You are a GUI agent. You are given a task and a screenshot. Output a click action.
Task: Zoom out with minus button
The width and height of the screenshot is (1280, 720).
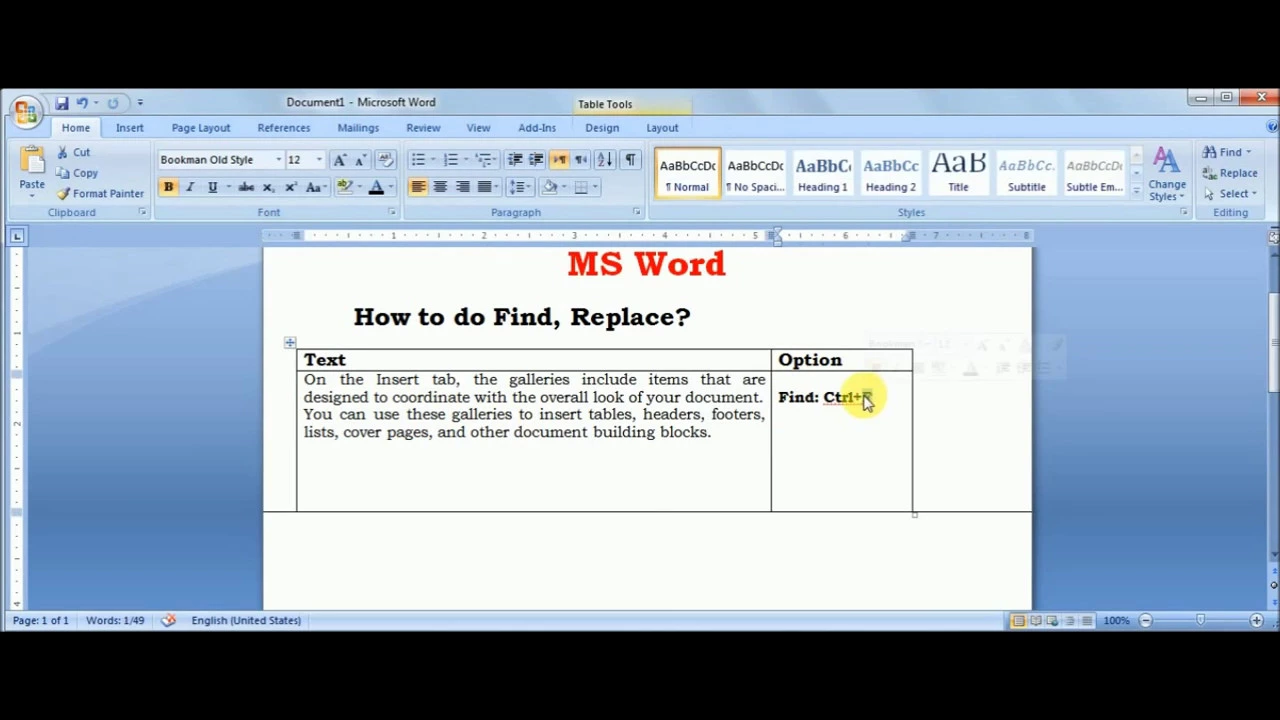1146,621
